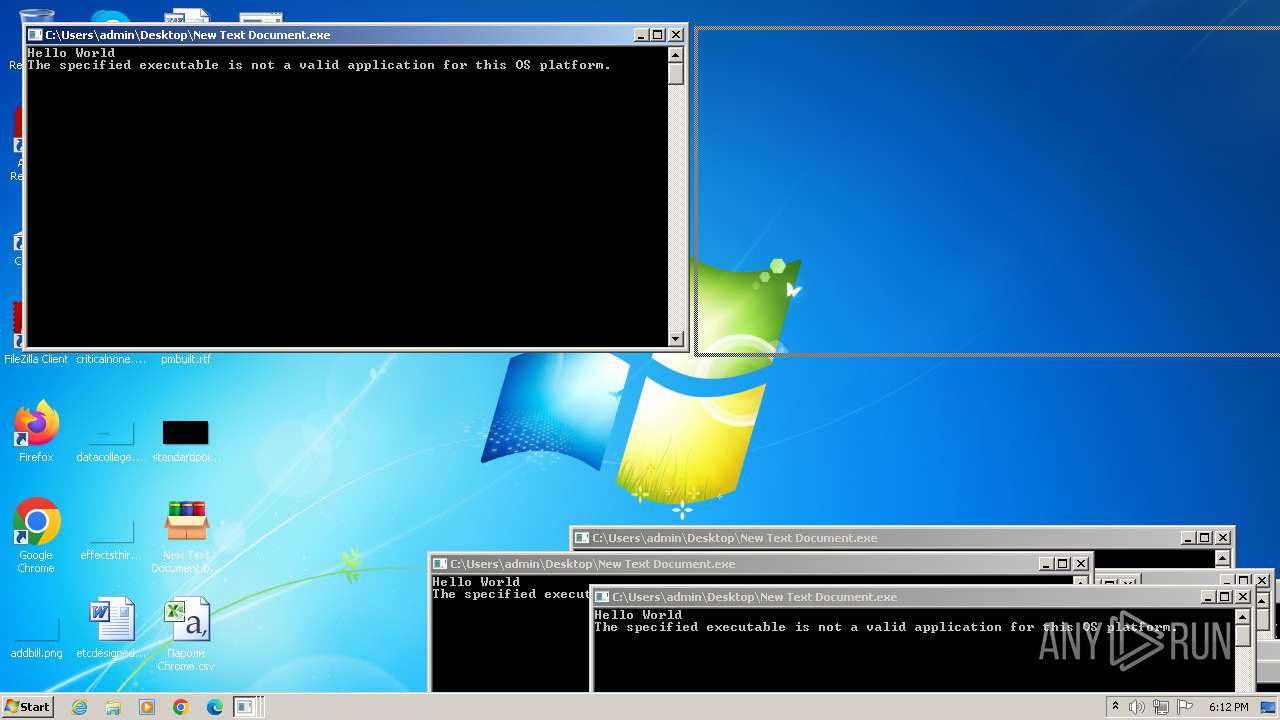Image resolution: width=1280 pixels, height=720 pixels.
Task: Maximize the top-left console window
Action: point(657,35)
